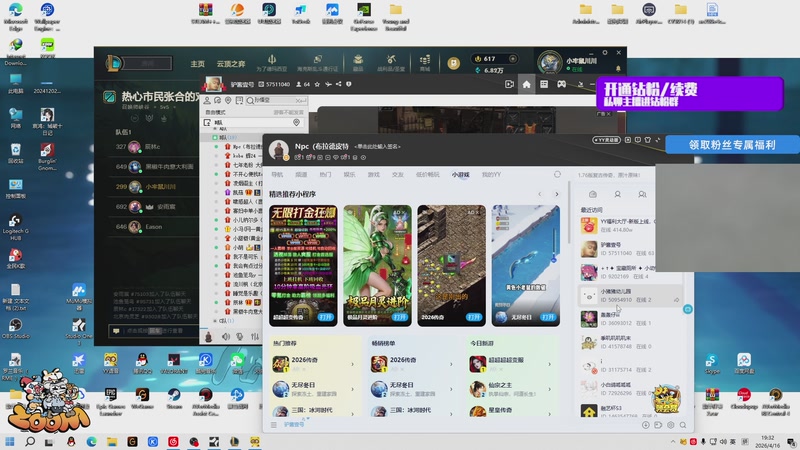Toggle the favorite star for channel 57511040
800x450 pixels.
coord(317,84)
